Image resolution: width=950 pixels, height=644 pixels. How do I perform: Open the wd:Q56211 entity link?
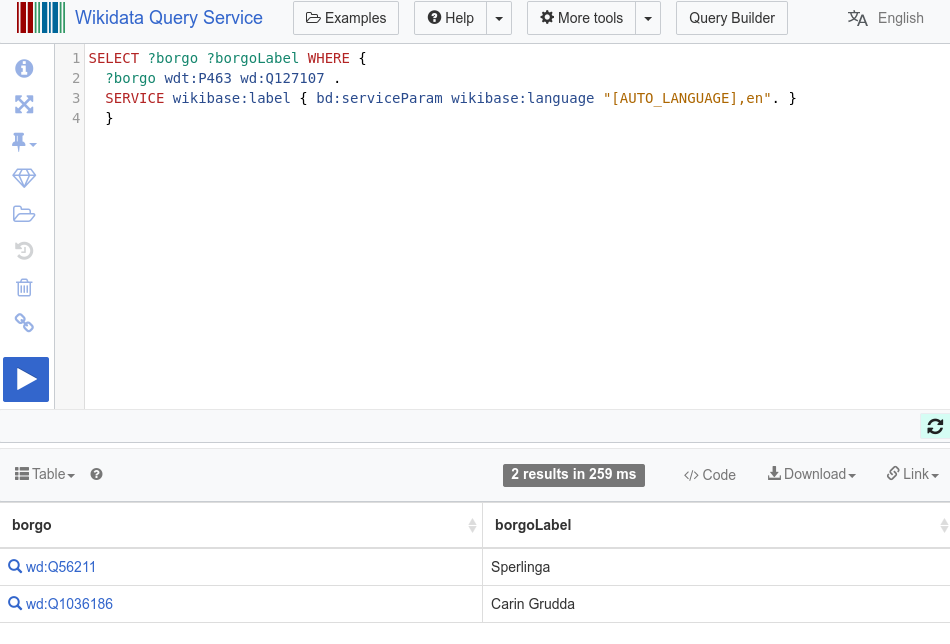coord(61,567)
